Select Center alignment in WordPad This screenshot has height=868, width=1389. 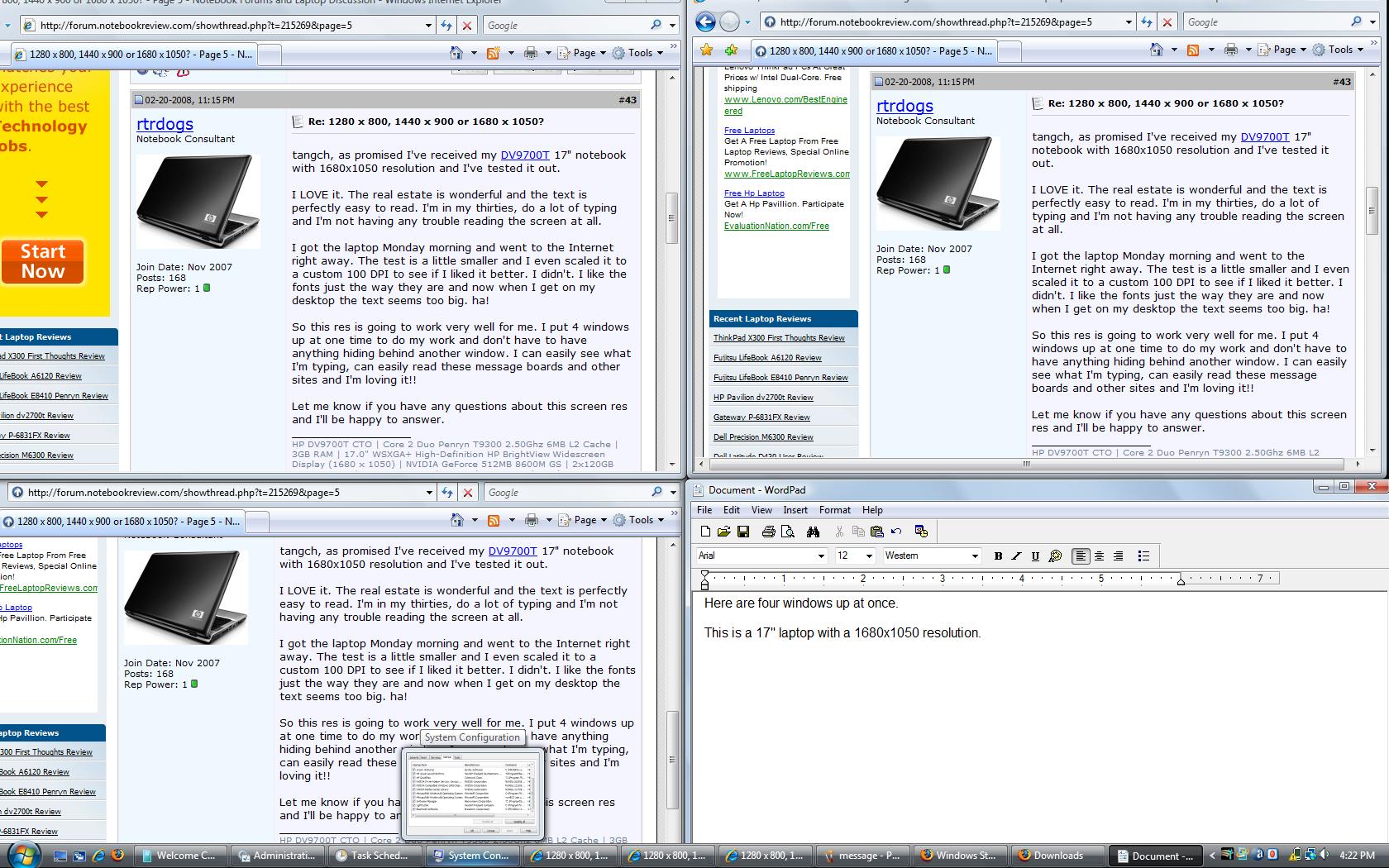pyautogui.click(x=1100, y=556)
